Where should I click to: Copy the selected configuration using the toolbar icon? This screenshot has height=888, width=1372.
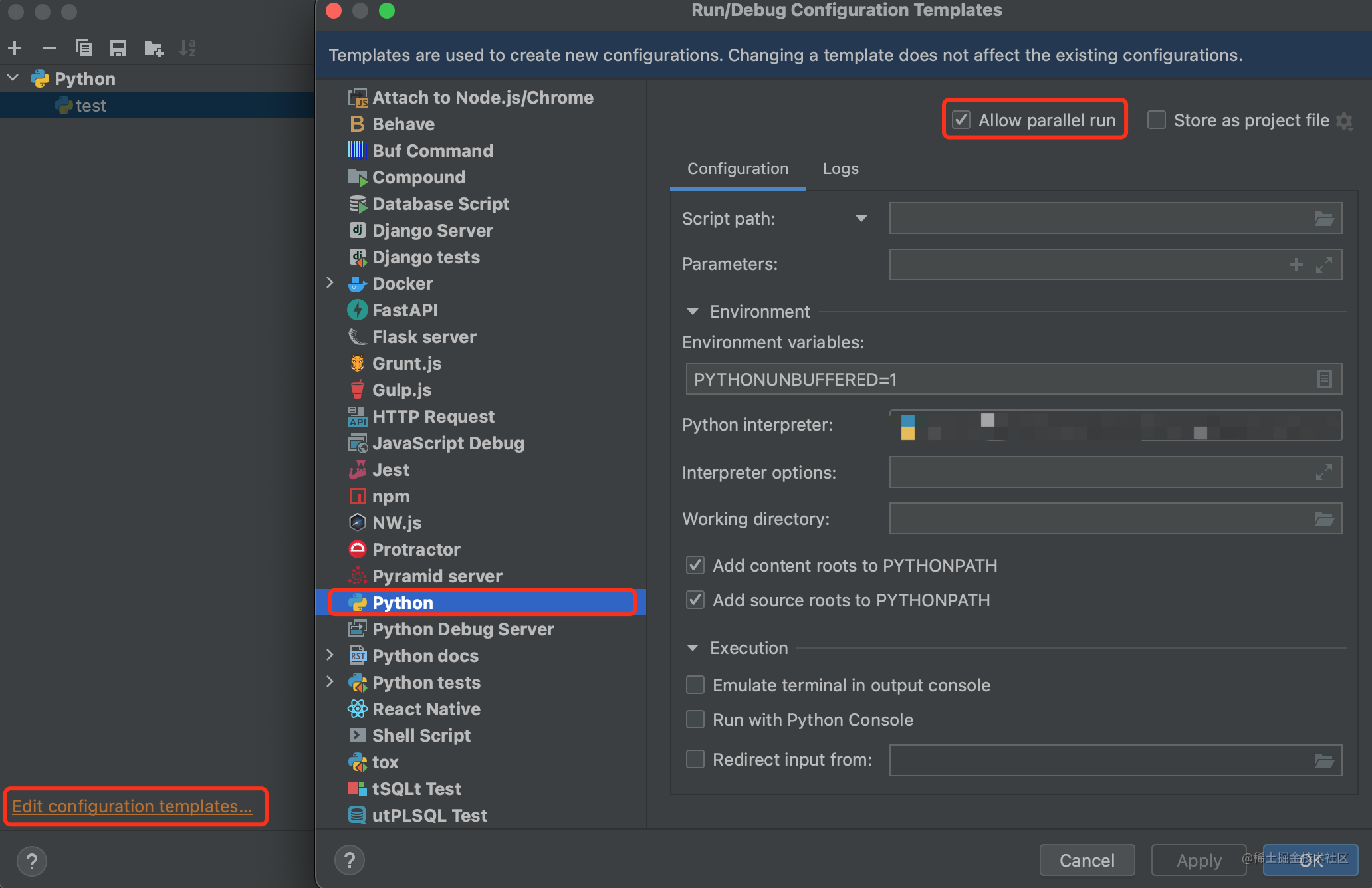(84, 47)
